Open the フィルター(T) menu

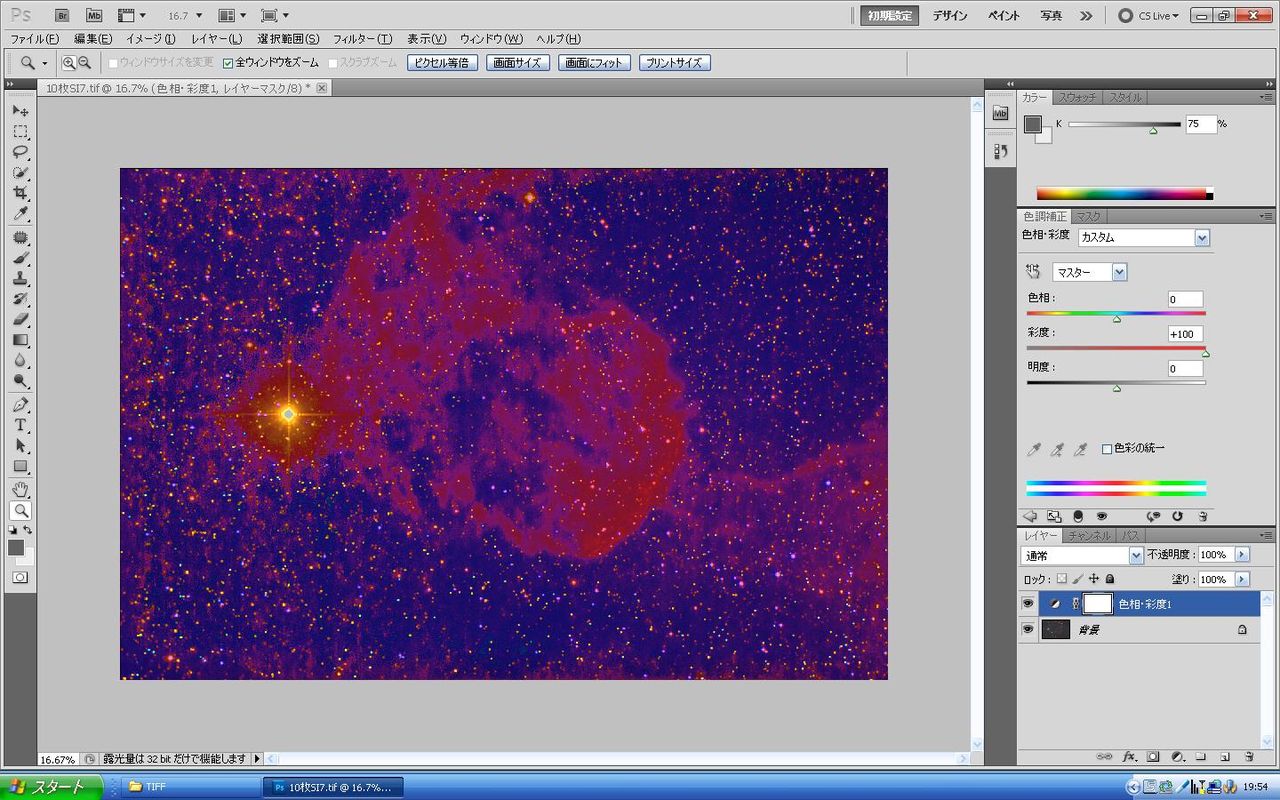(x=362, y=39)
